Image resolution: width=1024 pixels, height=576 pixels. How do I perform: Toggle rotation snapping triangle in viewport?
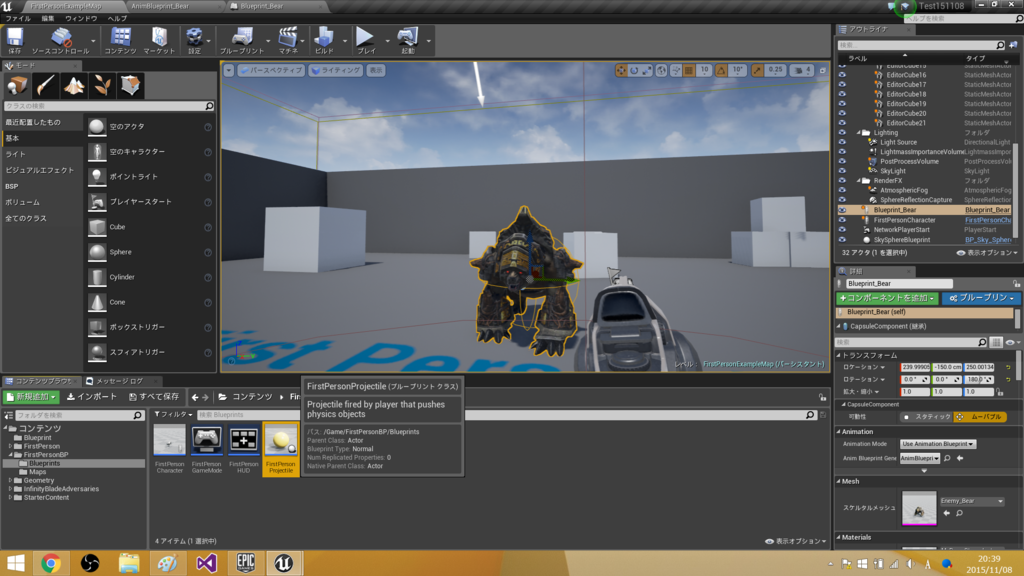coord(721,71)
